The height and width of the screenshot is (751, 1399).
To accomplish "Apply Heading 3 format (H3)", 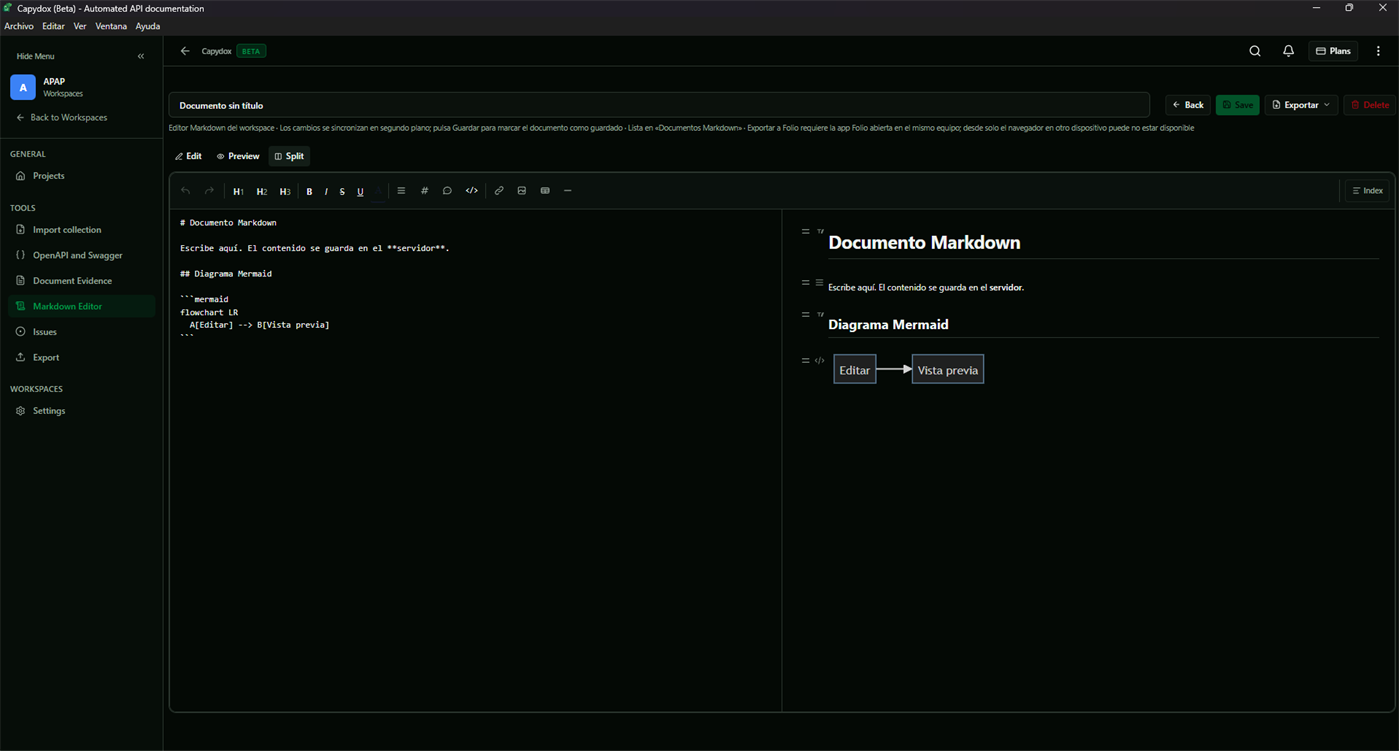I will click(x=284, y=191).
